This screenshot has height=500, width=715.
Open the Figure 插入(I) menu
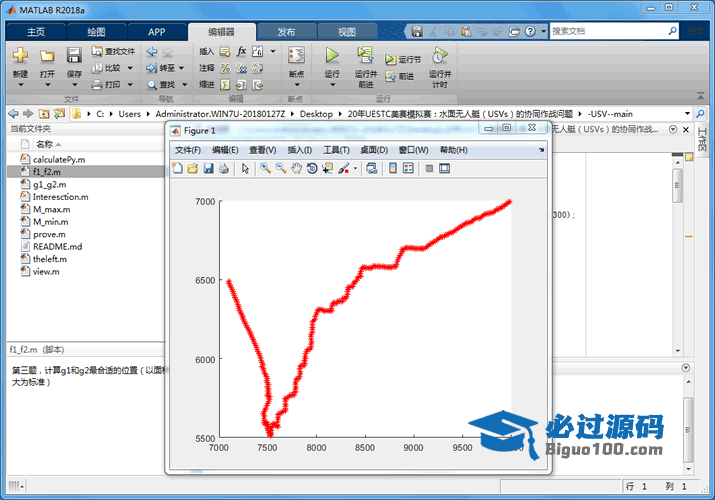[x=300, y=150]
